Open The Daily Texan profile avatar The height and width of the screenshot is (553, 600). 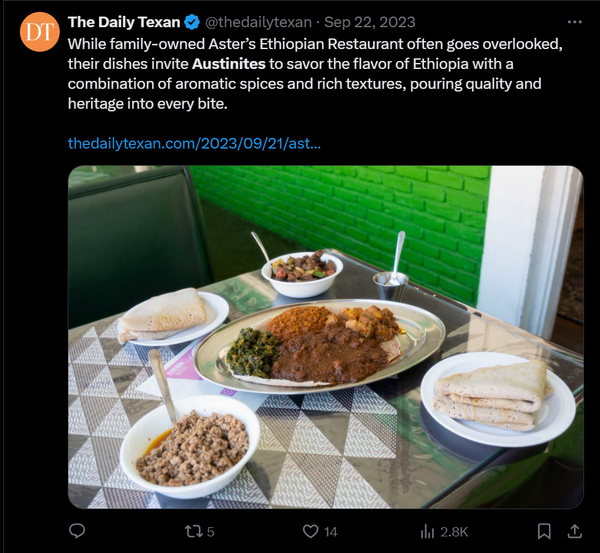point(39,32)
